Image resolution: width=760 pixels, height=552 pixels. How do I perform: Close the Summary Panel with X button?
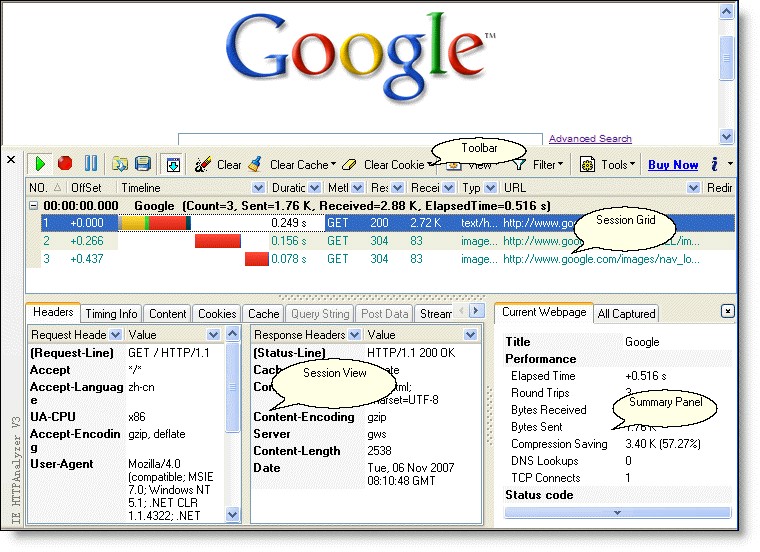727,312
